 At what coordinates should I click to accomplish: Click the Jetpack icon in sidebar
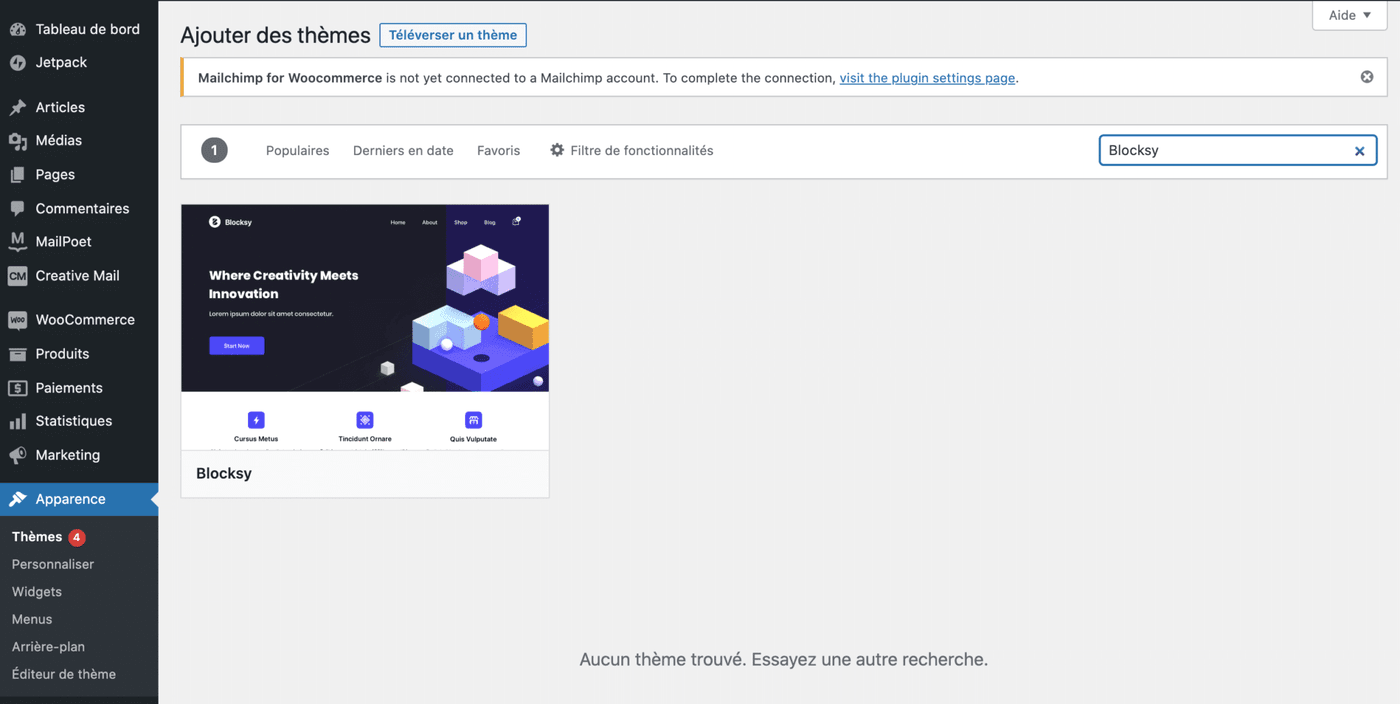pos(17,62)
